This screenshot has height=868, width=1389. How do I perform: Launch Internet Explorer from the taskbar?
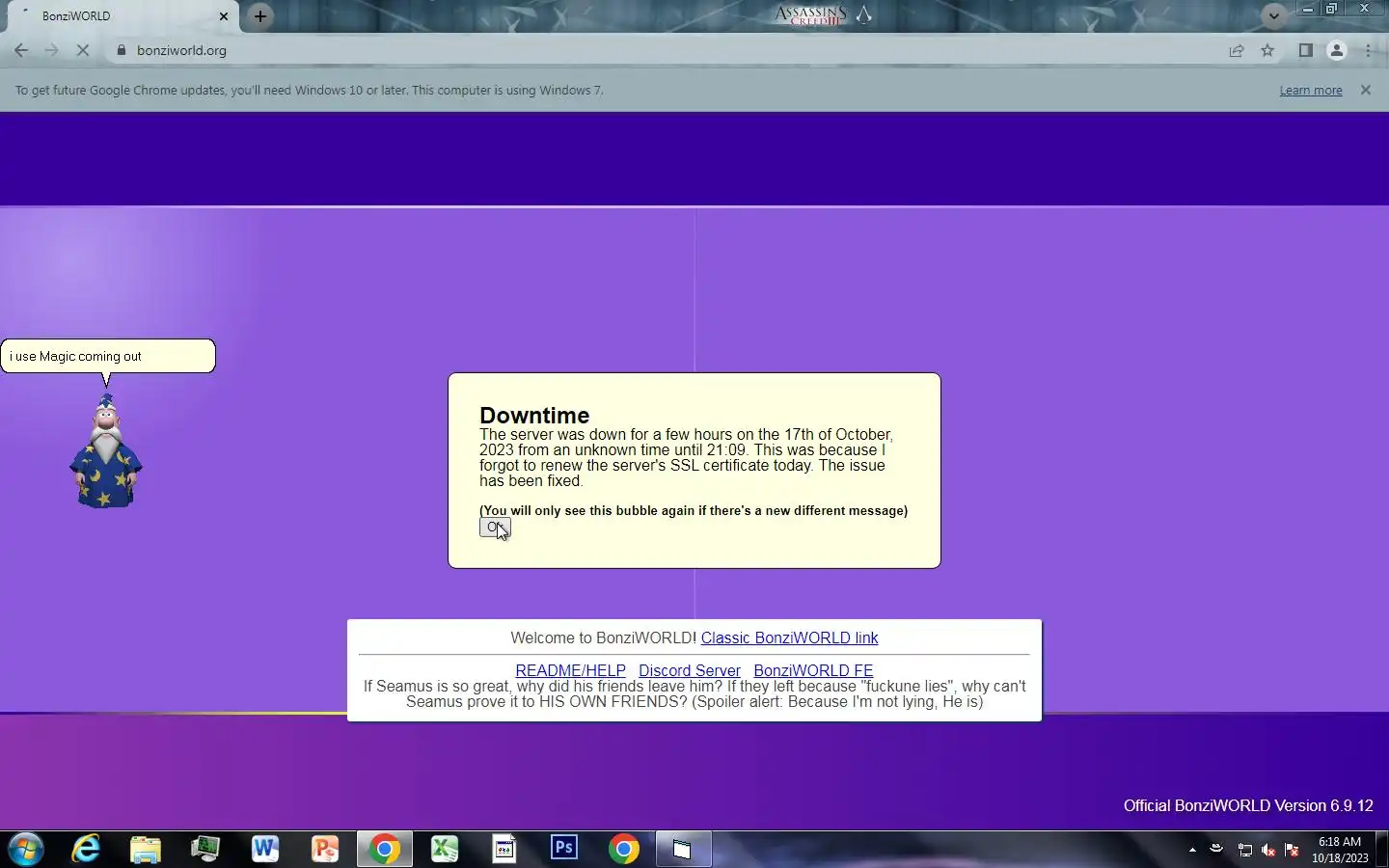click(x=86, y=849)
